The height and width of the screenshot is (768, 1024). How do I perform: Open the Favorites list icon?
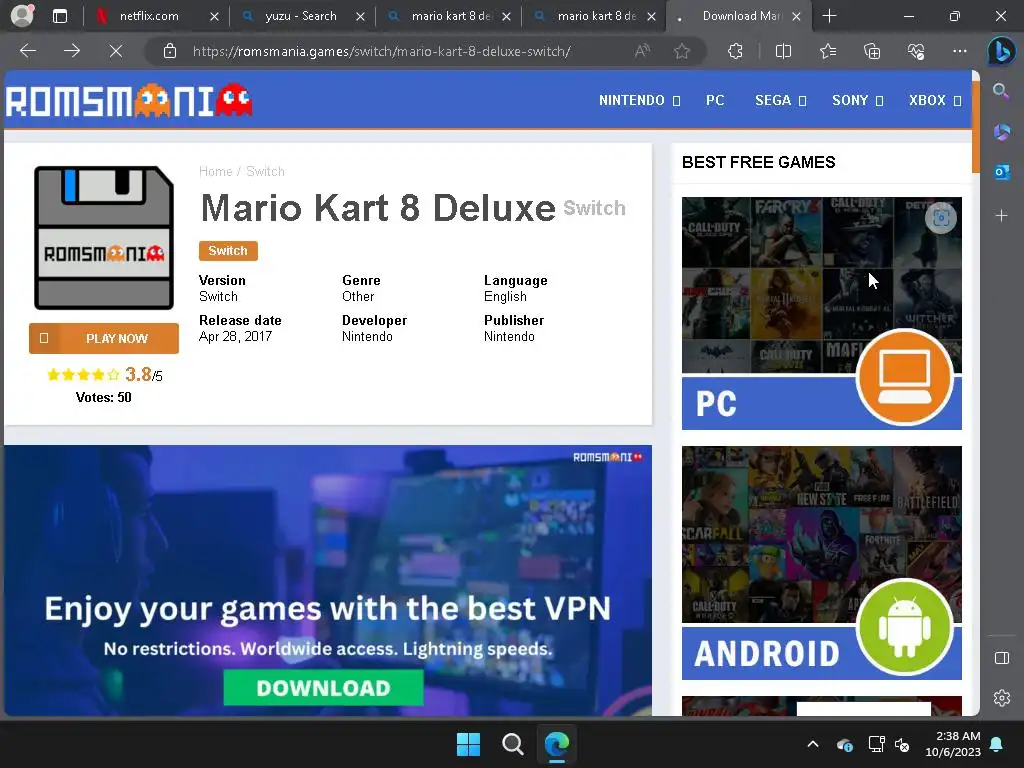[x=827, y=51]
